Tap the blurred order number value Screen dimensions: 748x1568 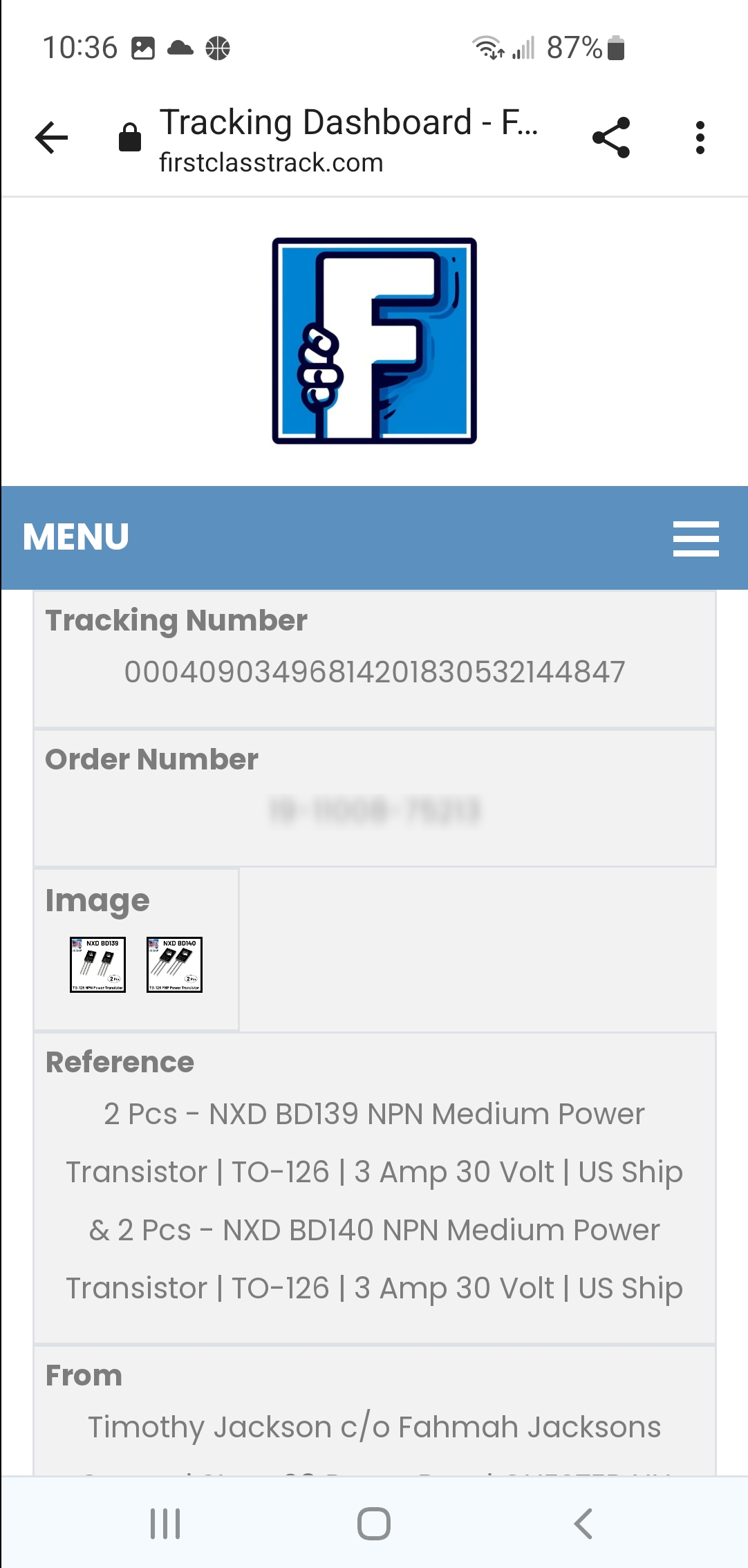click(x=375, y=810)
